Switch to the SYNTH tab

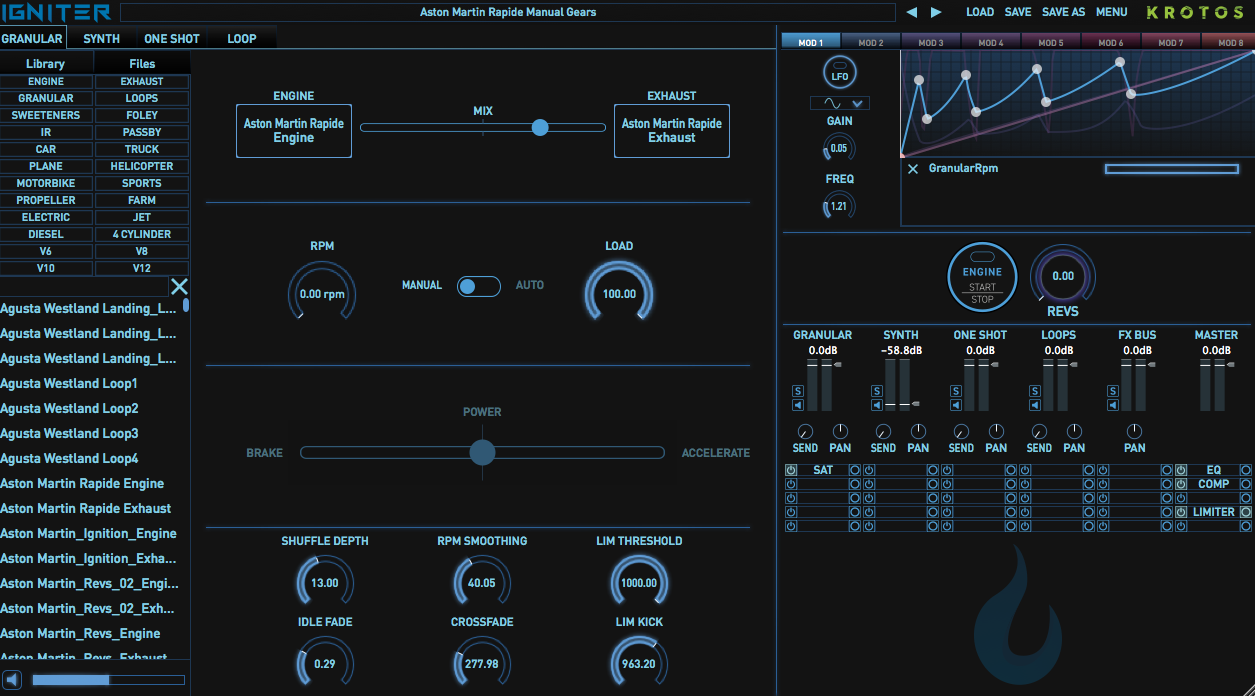(x=102, y=39)
